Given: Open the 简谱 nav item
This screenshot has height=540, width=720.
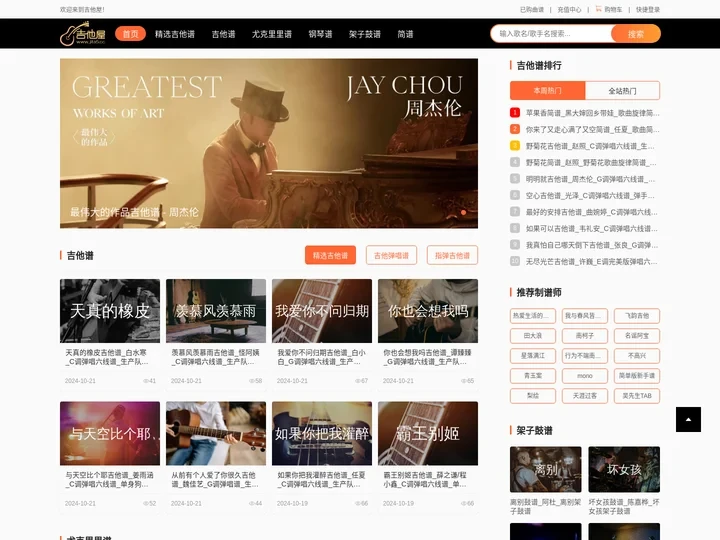Looking at the screenshot, I should 405,34.
